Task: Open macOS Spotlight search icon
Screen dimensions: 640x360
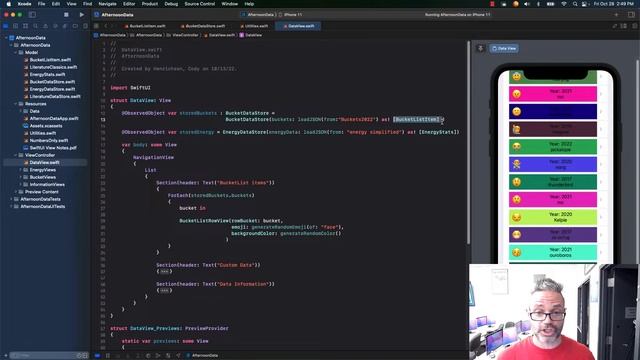Action: click(575, 4)
